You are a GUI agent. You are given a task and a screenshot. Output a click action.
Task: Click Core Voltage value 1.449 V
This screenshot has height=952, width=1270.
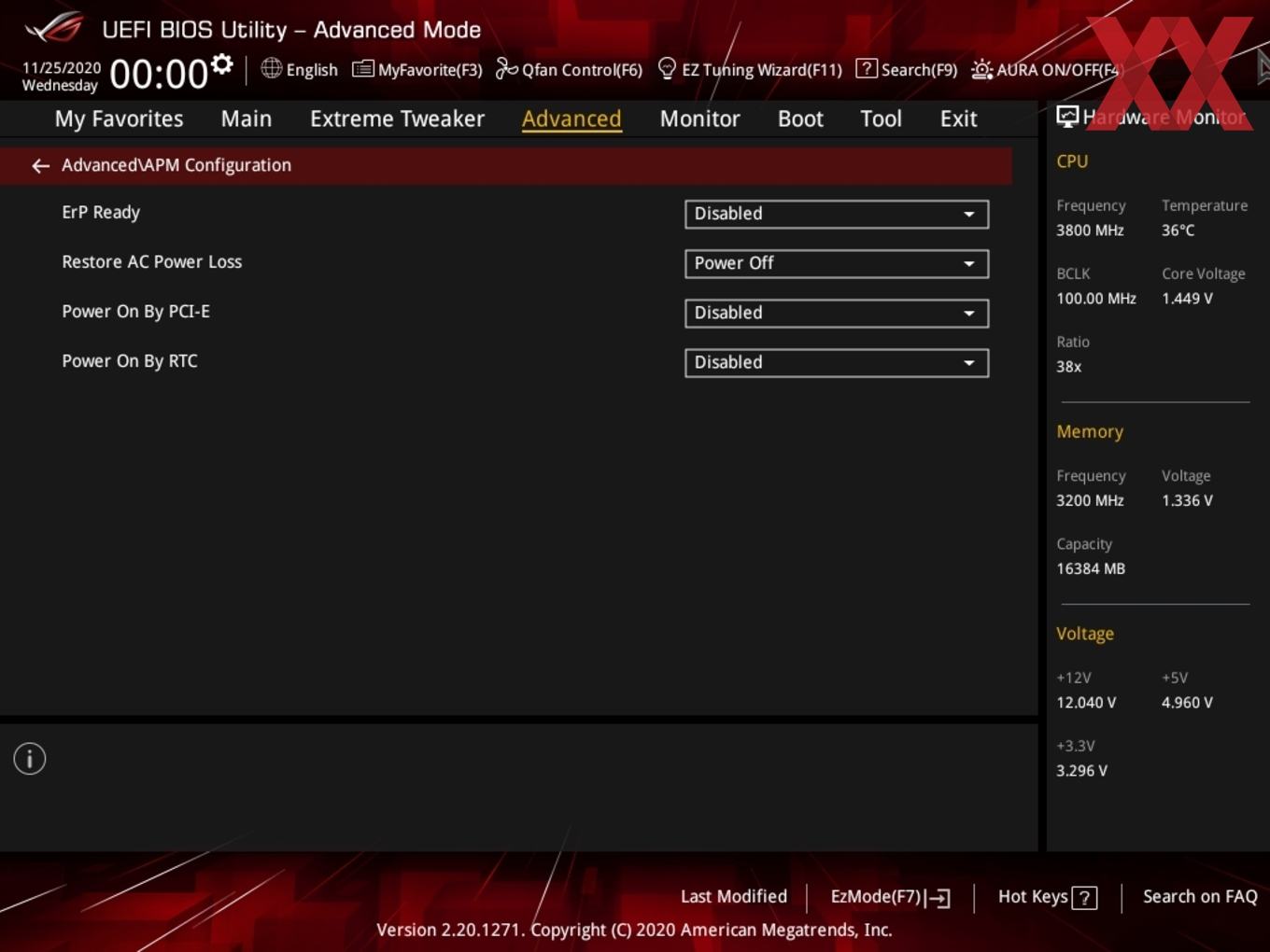[1187, 299]
